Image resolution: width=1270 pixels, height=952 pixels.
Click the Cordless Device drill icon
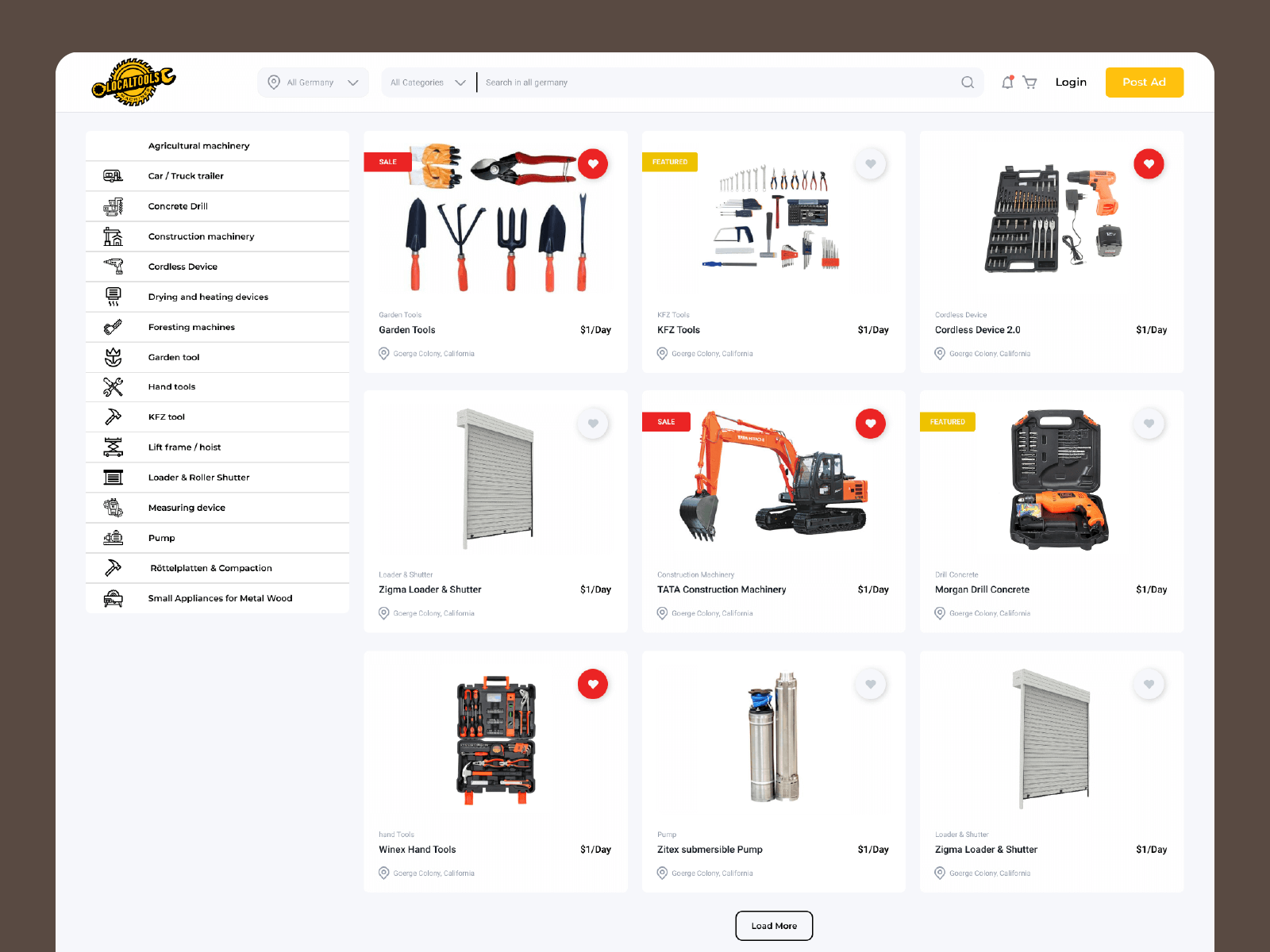click(x=114, y=267)
